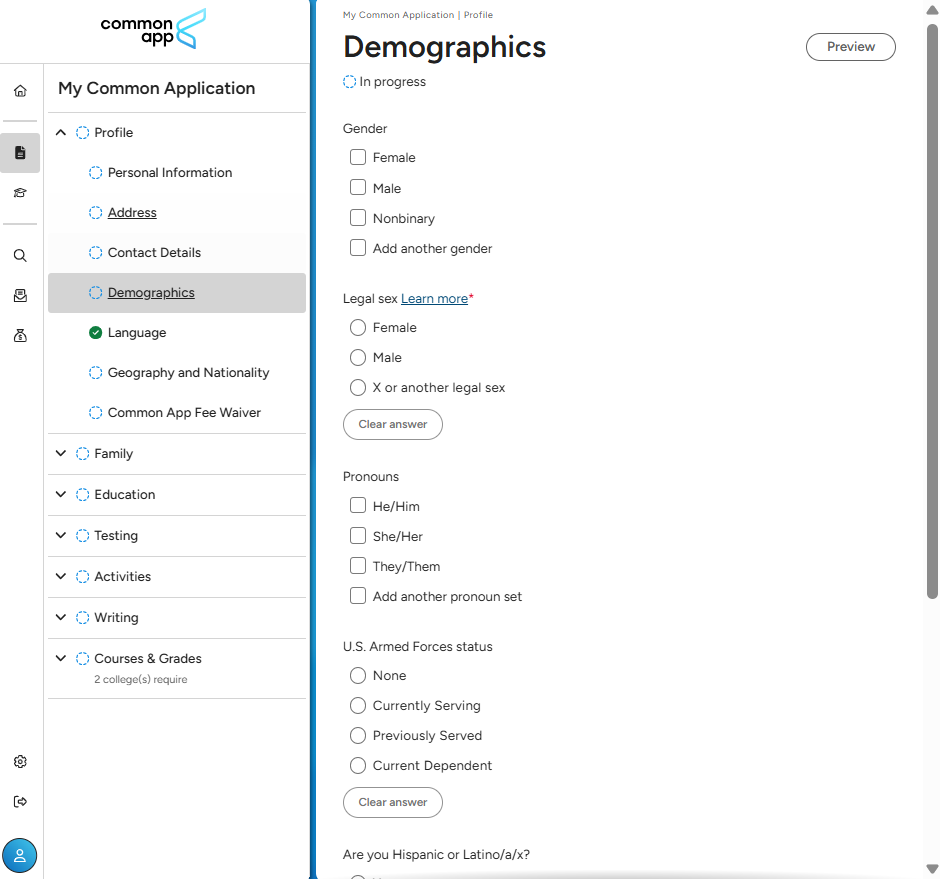This screenshot has height=879, width=940.
Task: Open the envelope inbox icon
Action: pos(20,296)
